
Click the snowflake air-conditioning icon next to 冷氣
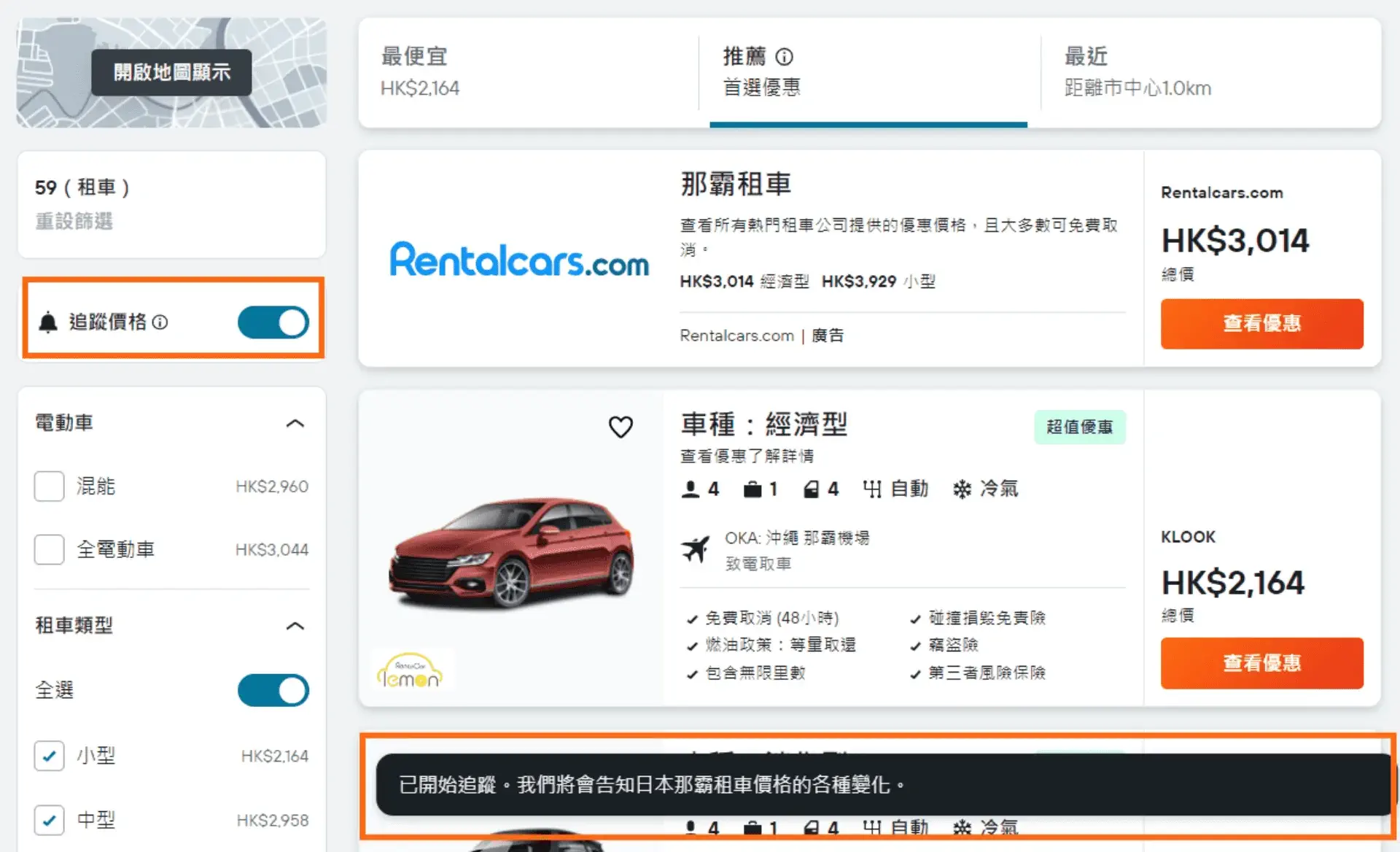962,489
